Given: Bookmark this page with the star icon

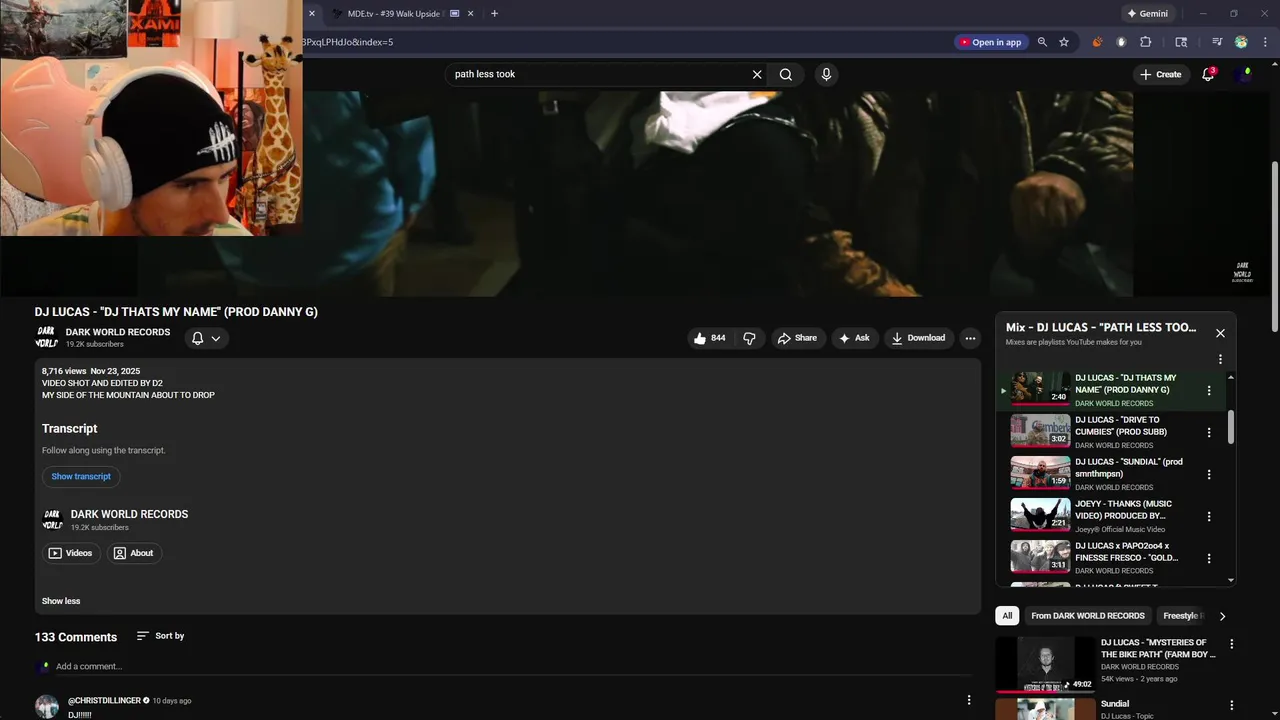Looking at the screenshot, I should click(1064, 42).
